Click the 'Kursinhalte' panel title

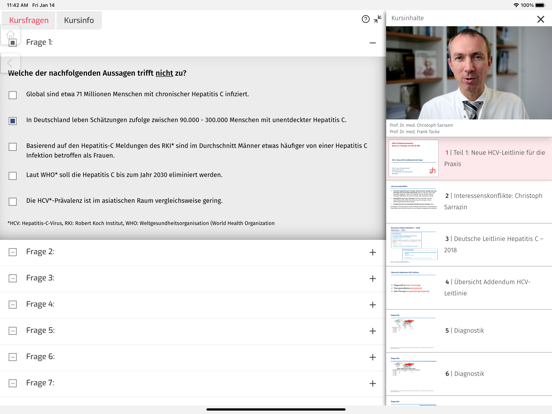click(x=408, y=18)
